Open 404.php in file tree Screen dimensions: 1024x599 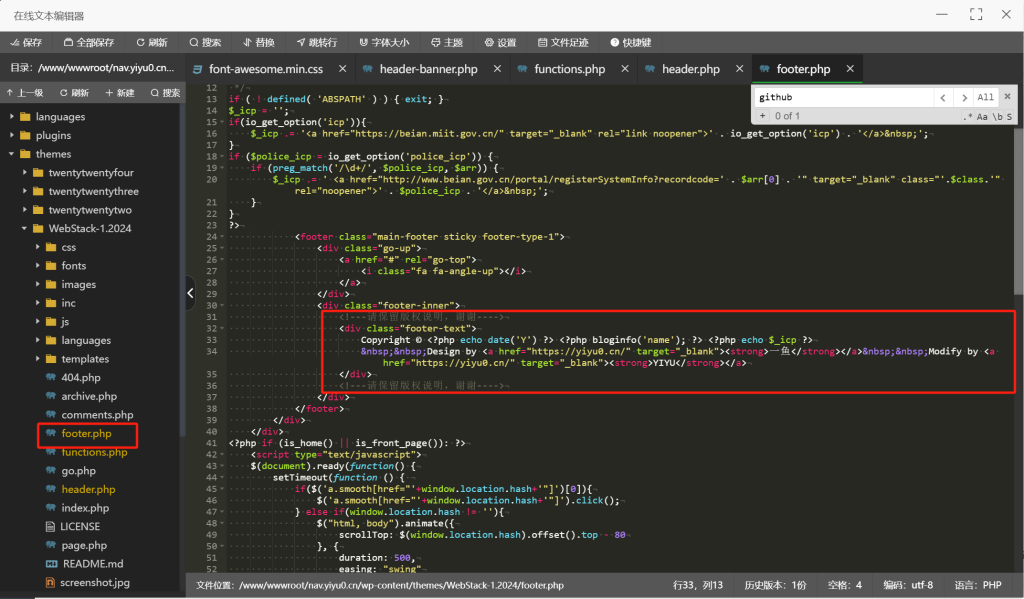coord(80,378)
